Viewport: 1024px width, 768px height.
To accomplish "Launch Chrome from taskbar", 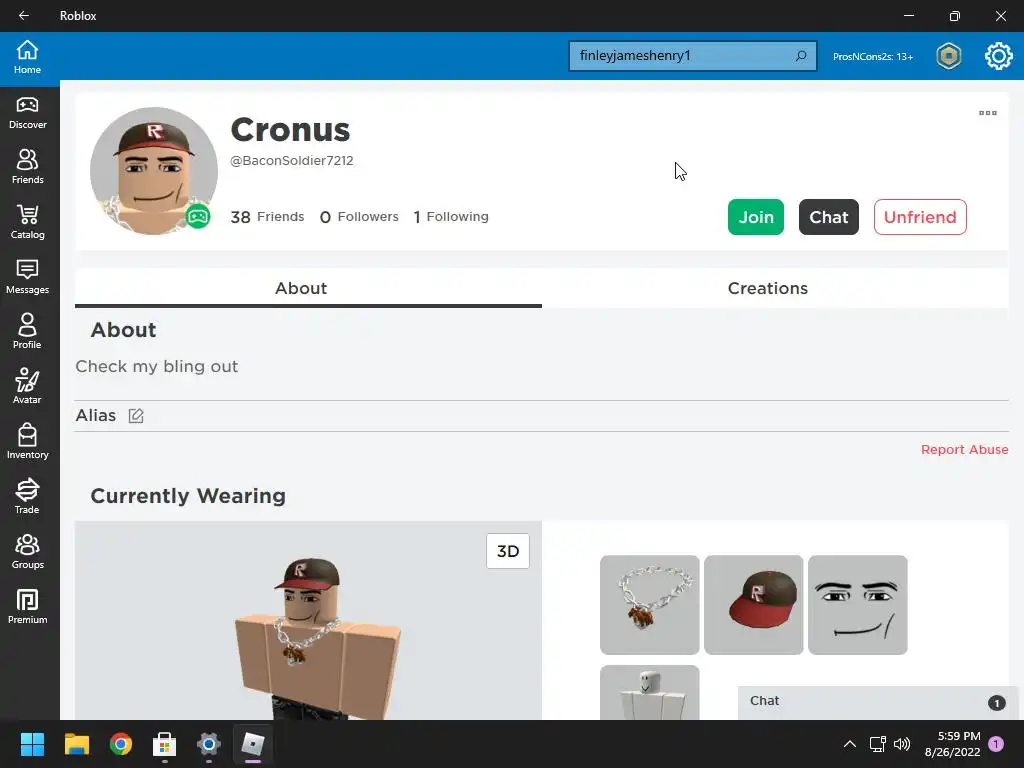I will point(121,744).
